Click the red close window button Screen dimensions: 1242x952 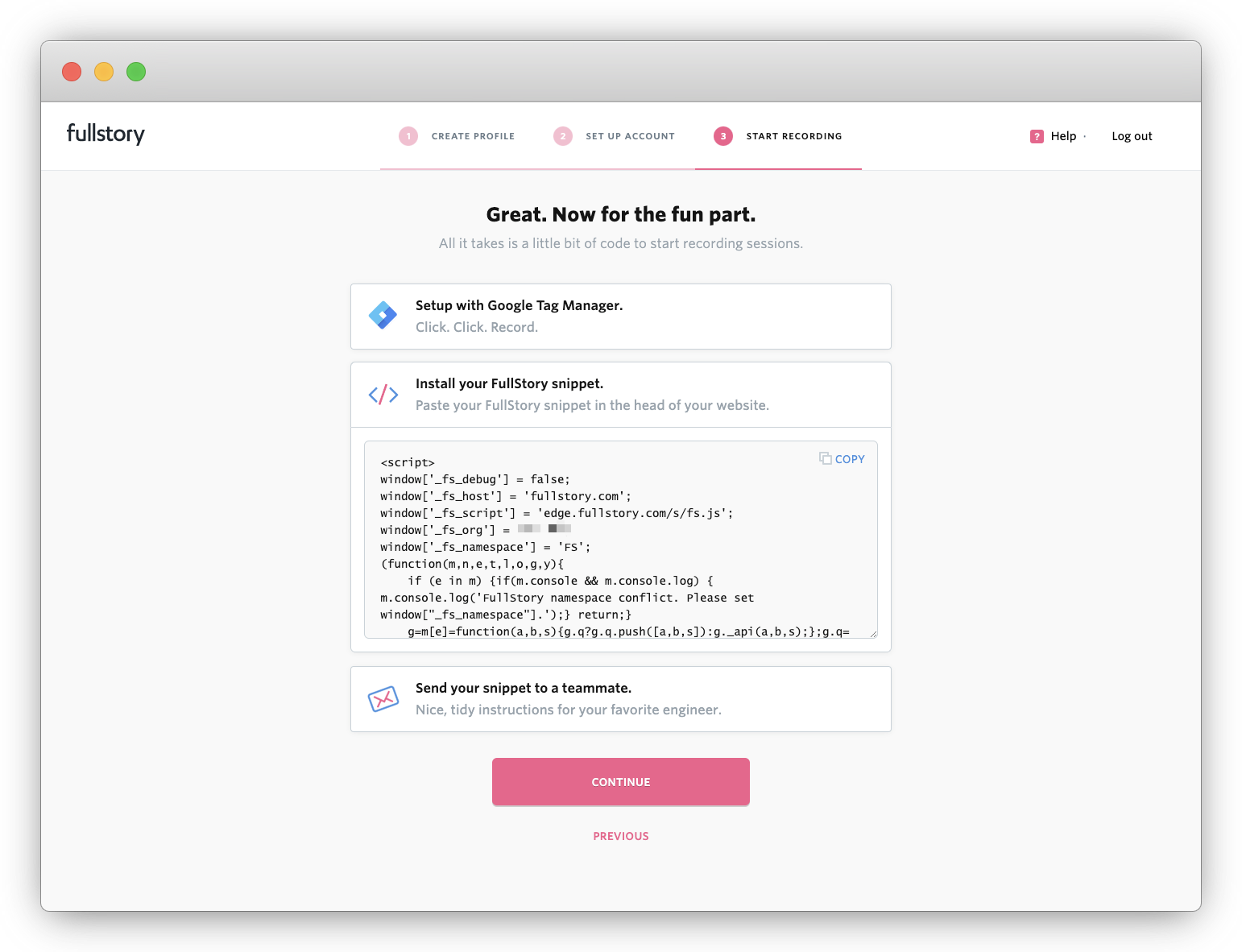tap(72, 72)
